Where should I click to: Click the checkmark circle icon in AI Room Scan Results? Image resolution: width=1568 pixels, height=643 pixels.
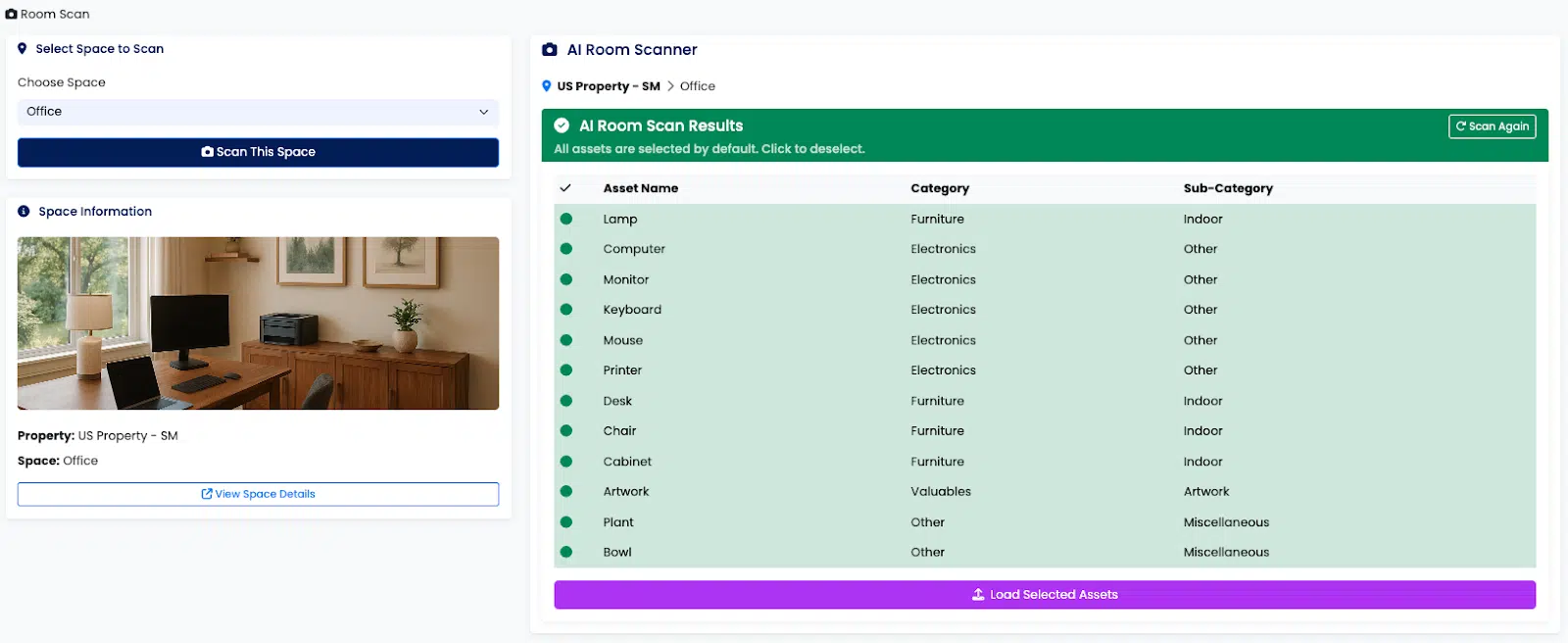click(562, 125)
